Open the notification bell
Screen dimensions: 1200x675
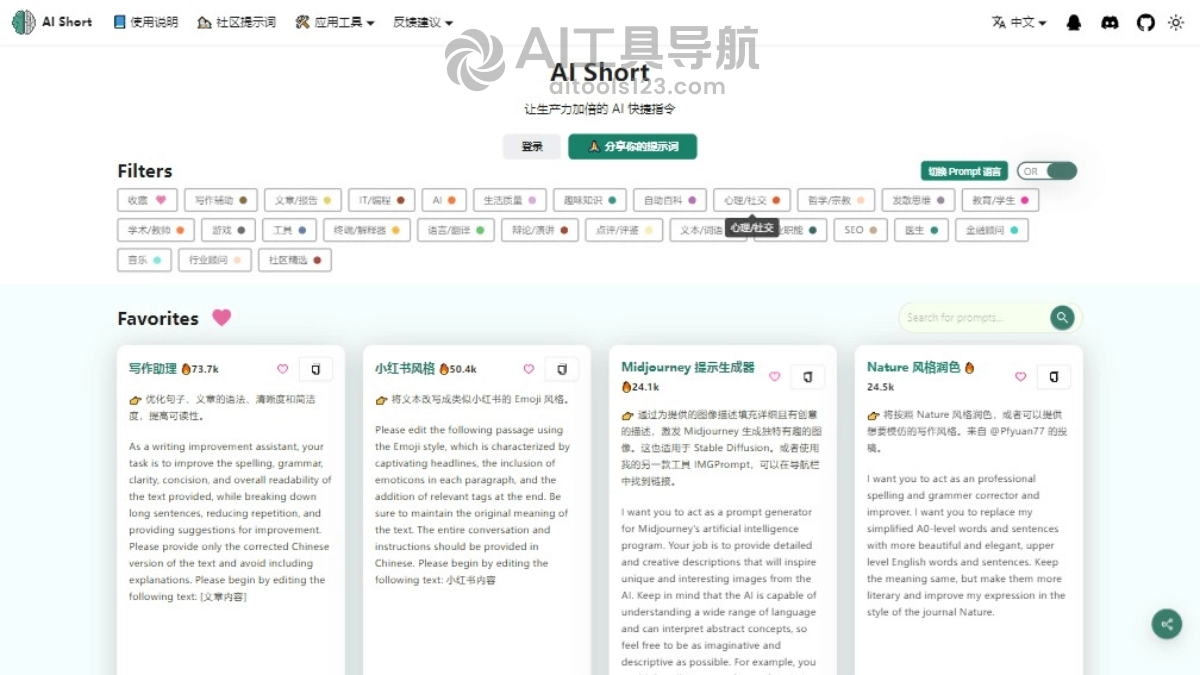pyautogui.click(x=1074, y=22)
